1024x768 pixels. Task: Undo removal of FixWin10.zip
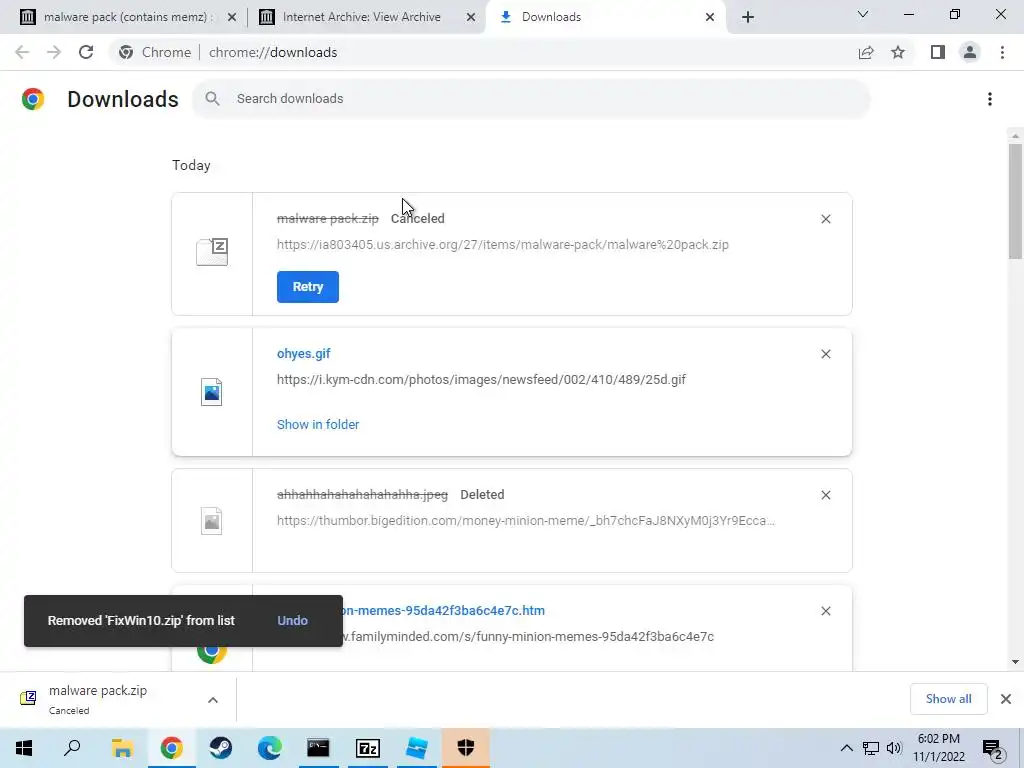tap(292, 620)
